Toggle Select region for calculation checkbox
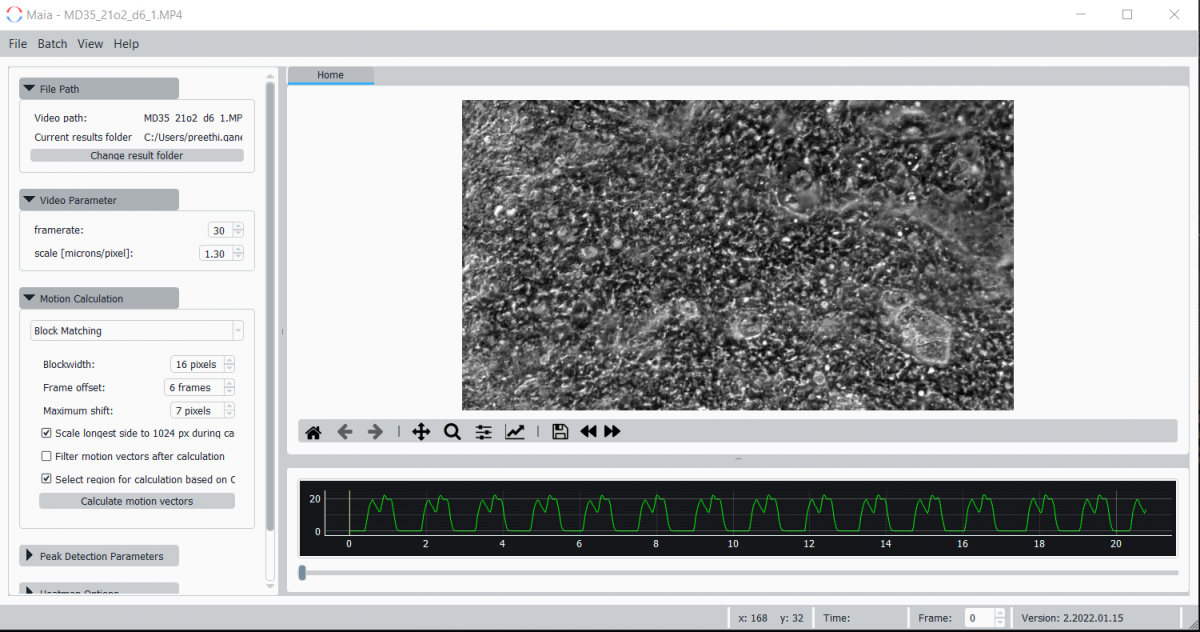The height and width of the screenshot is (632, 1200). pos(46,479)
